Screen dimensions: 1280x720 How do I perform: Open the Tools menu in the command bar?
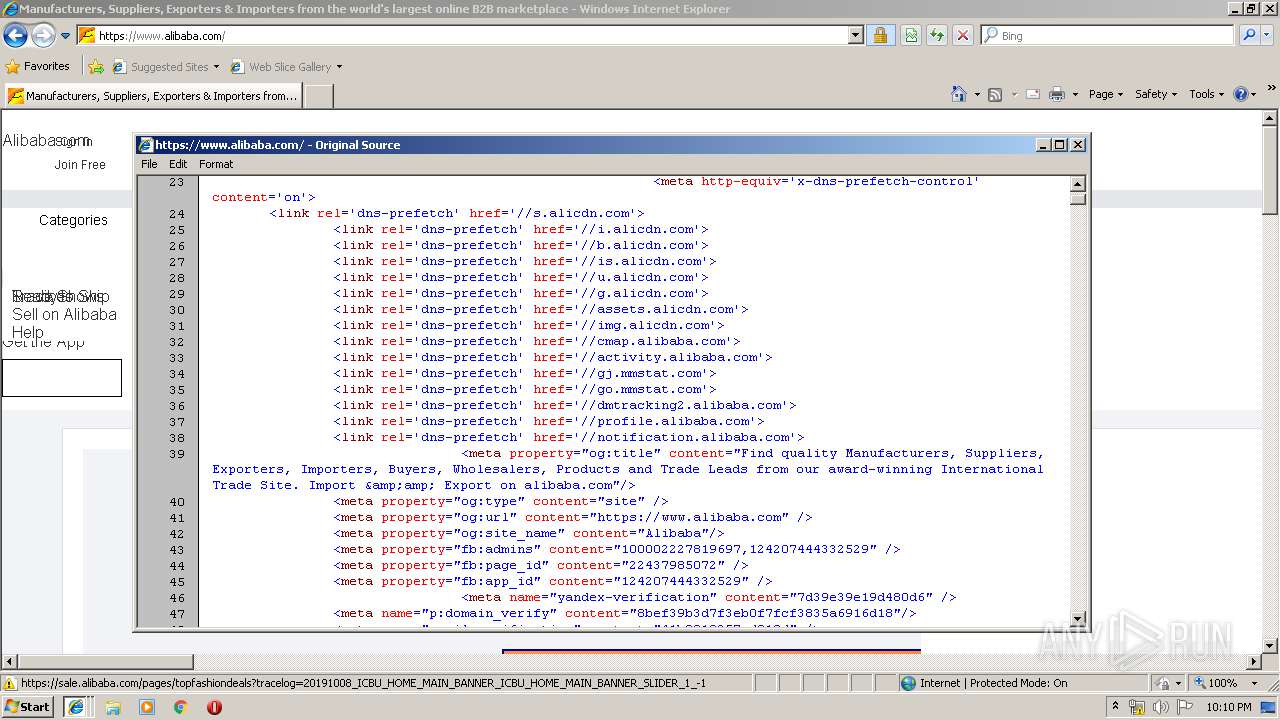1207,94
